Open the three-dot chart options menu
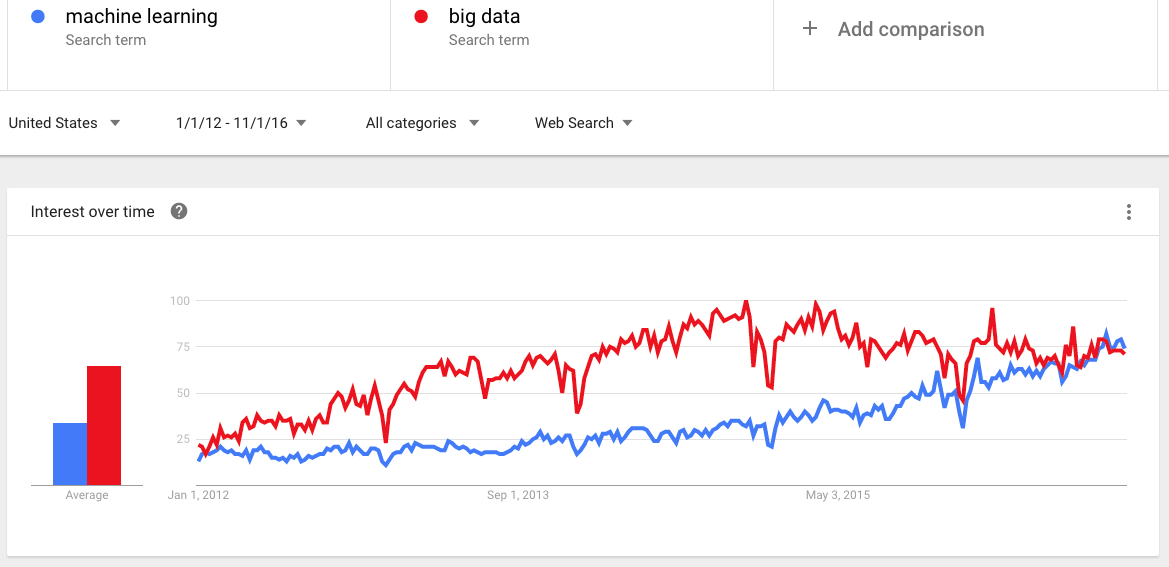 point(1129,212)
